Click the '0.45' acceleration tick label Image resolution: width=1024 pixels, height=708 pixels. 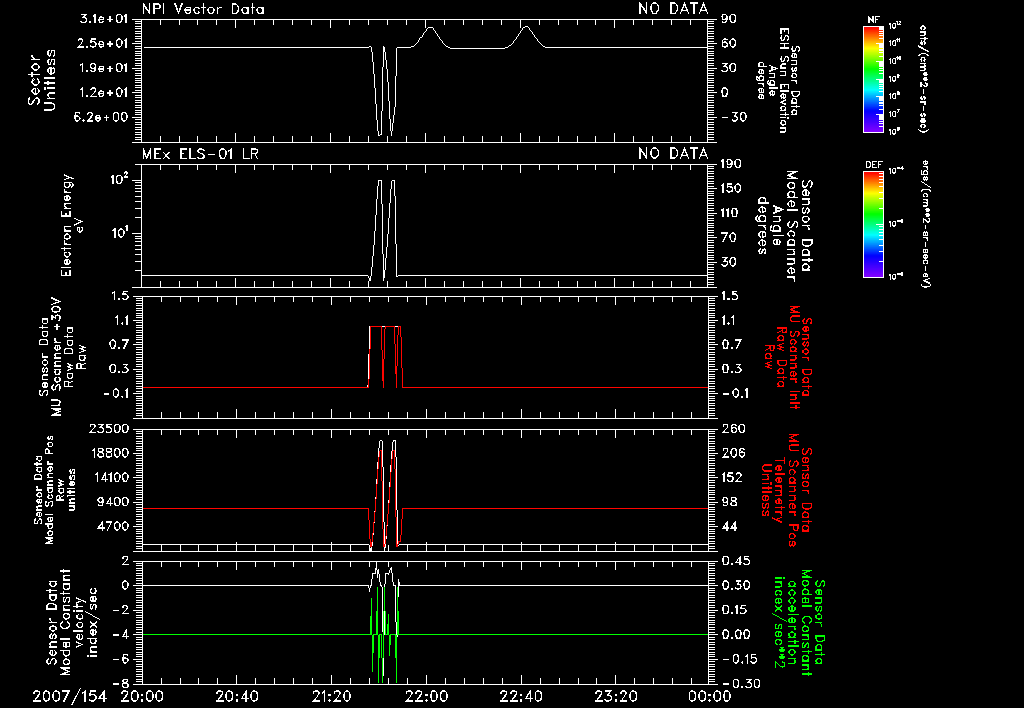(x=735, y=561)
